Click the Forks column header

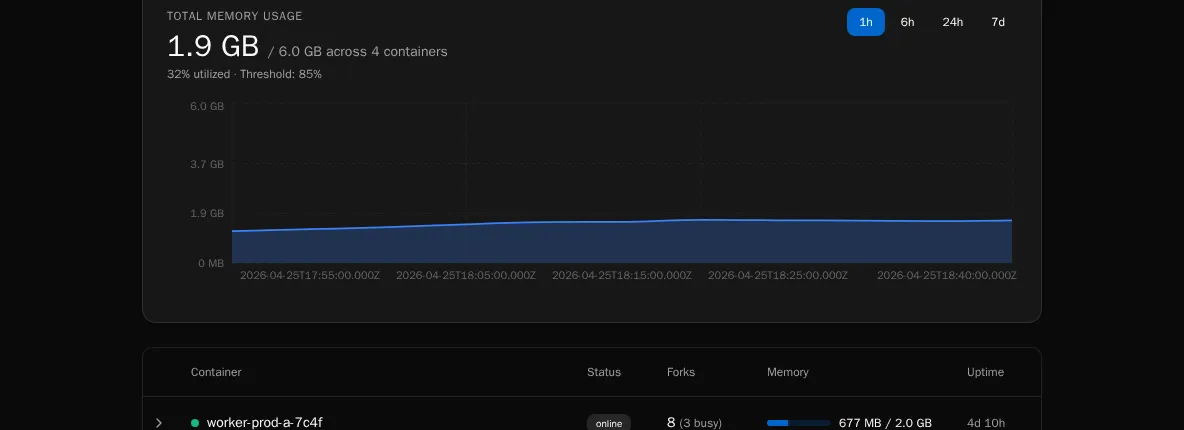[x=680, y=372]
